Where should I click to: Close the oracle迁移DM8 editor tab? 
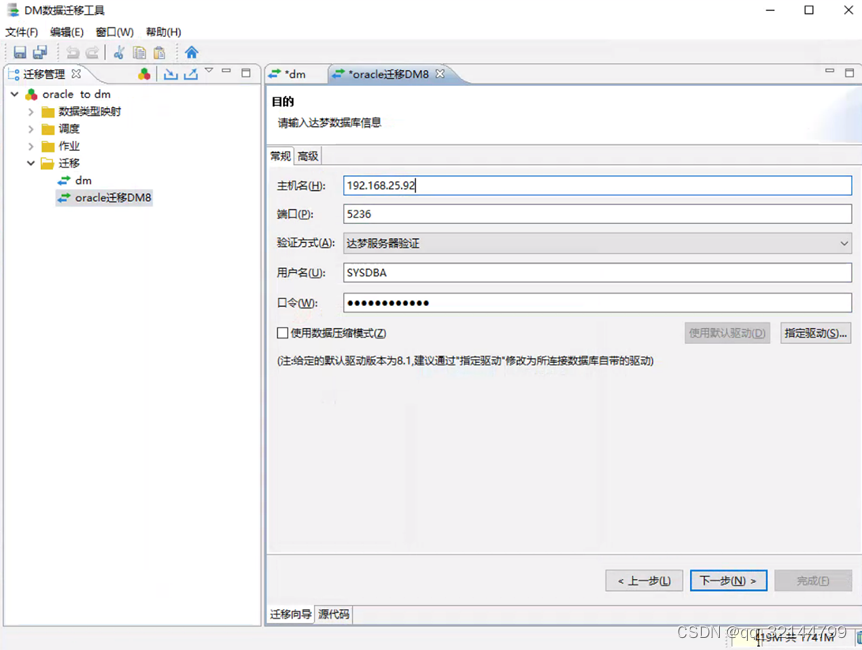point(440,74)
